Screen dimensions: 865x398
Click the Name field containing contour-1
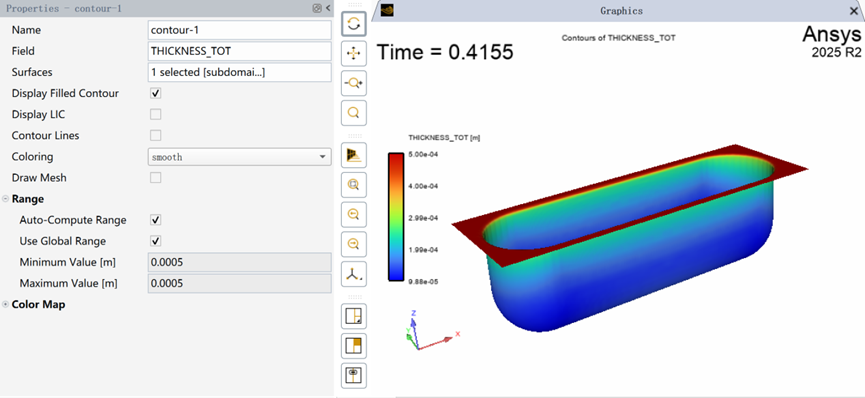pyautogui.click(x=239, y=30)
